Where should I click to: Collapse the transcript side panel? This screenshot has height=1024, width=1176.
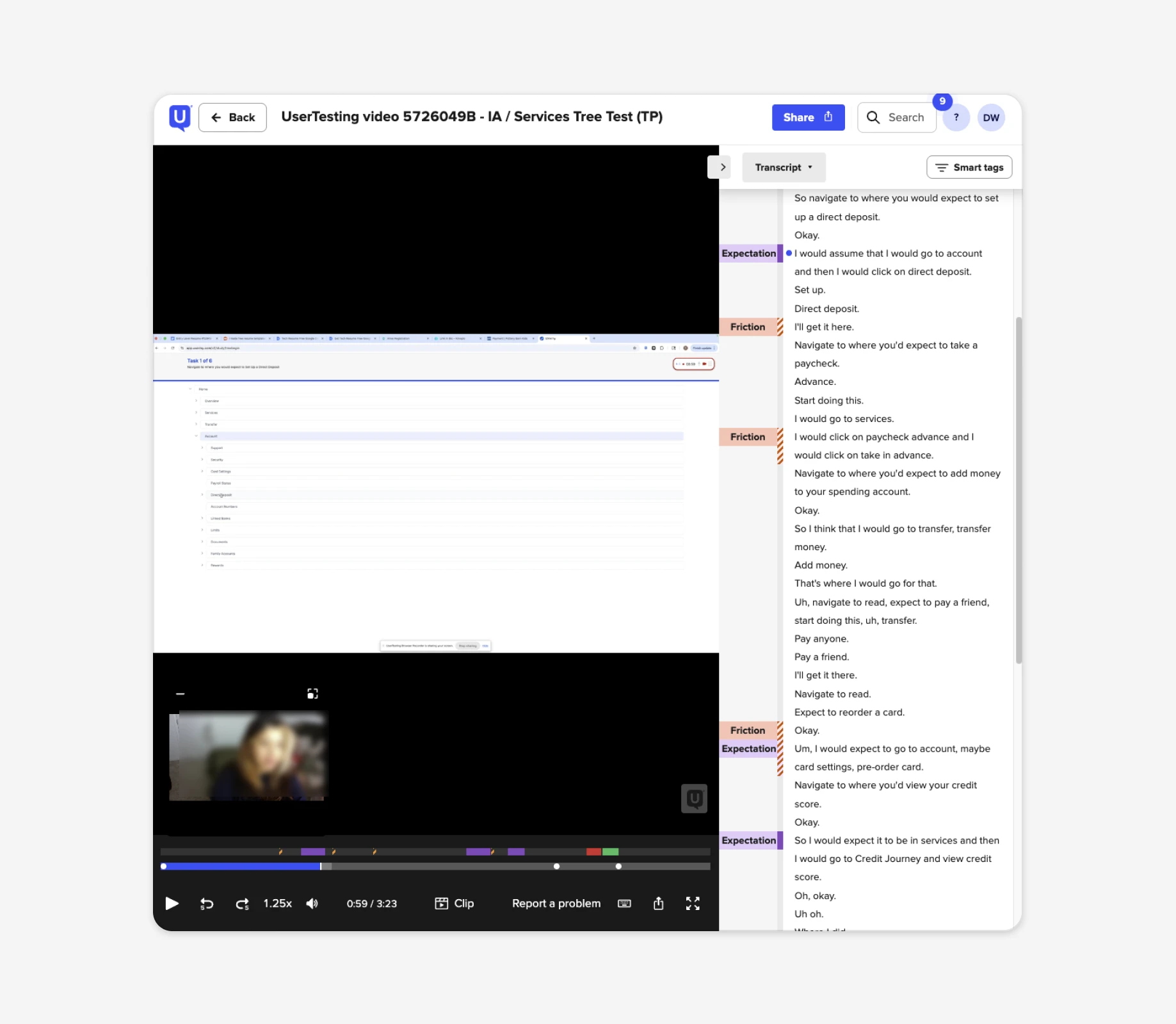pyautogui.click(x=723, y=167)
